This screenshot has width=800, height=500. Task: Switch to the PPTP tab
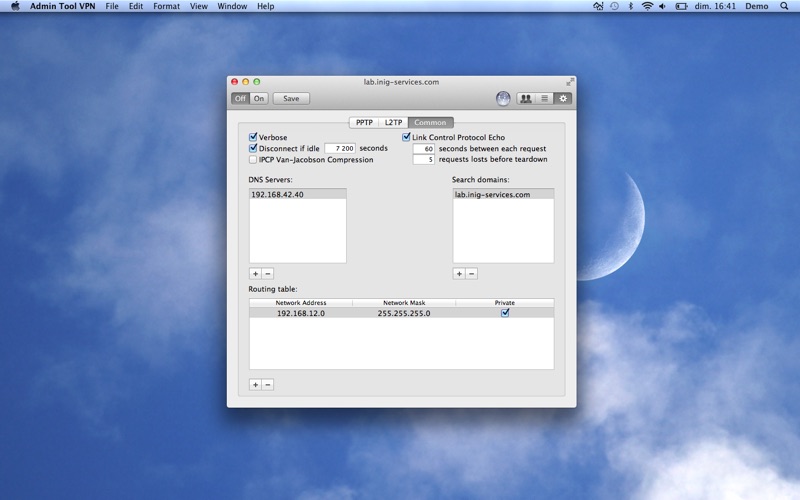[364, 122]
